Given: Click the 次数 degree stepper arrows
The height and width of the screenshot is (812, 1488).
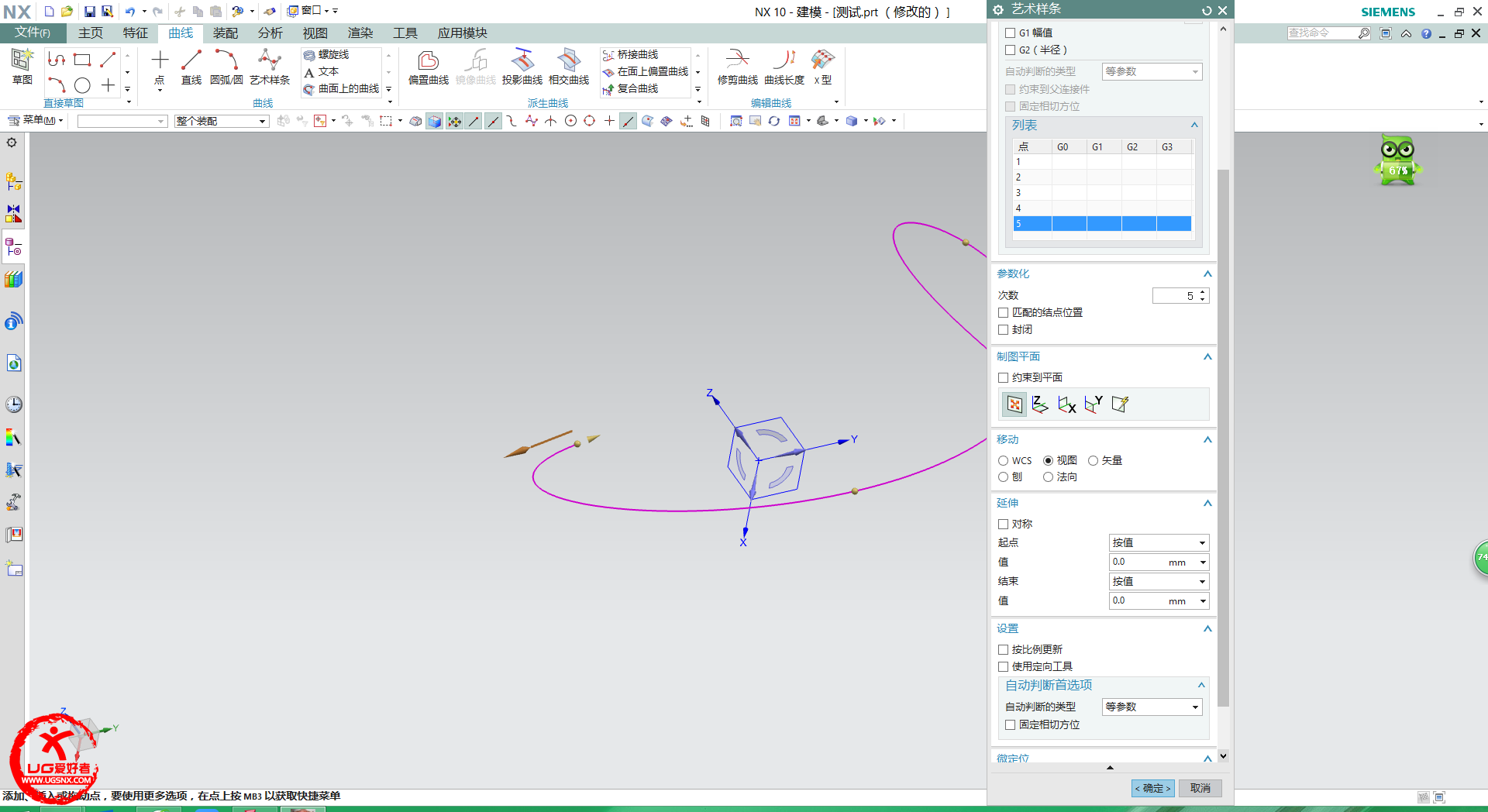Looking at the screenshot, I should tap(1202, 295).
